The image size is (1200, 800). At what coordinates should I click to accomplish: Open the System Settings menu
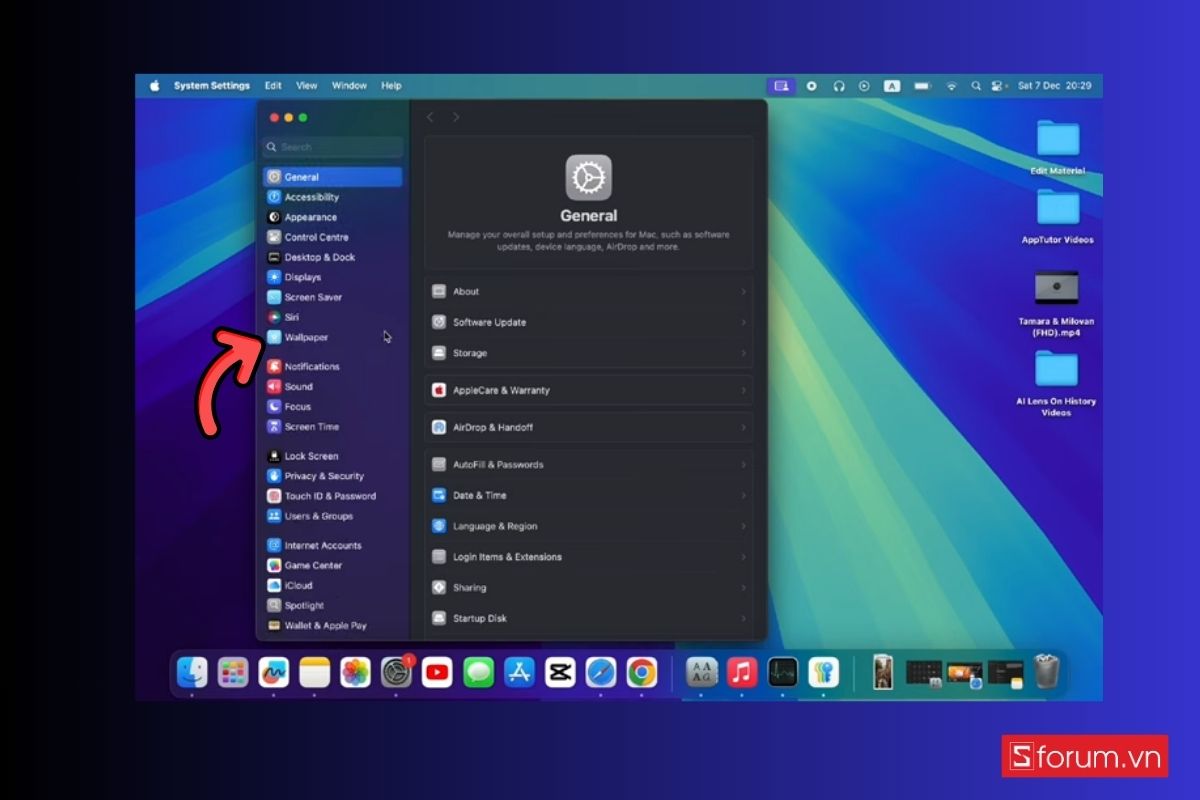point(212,86)
